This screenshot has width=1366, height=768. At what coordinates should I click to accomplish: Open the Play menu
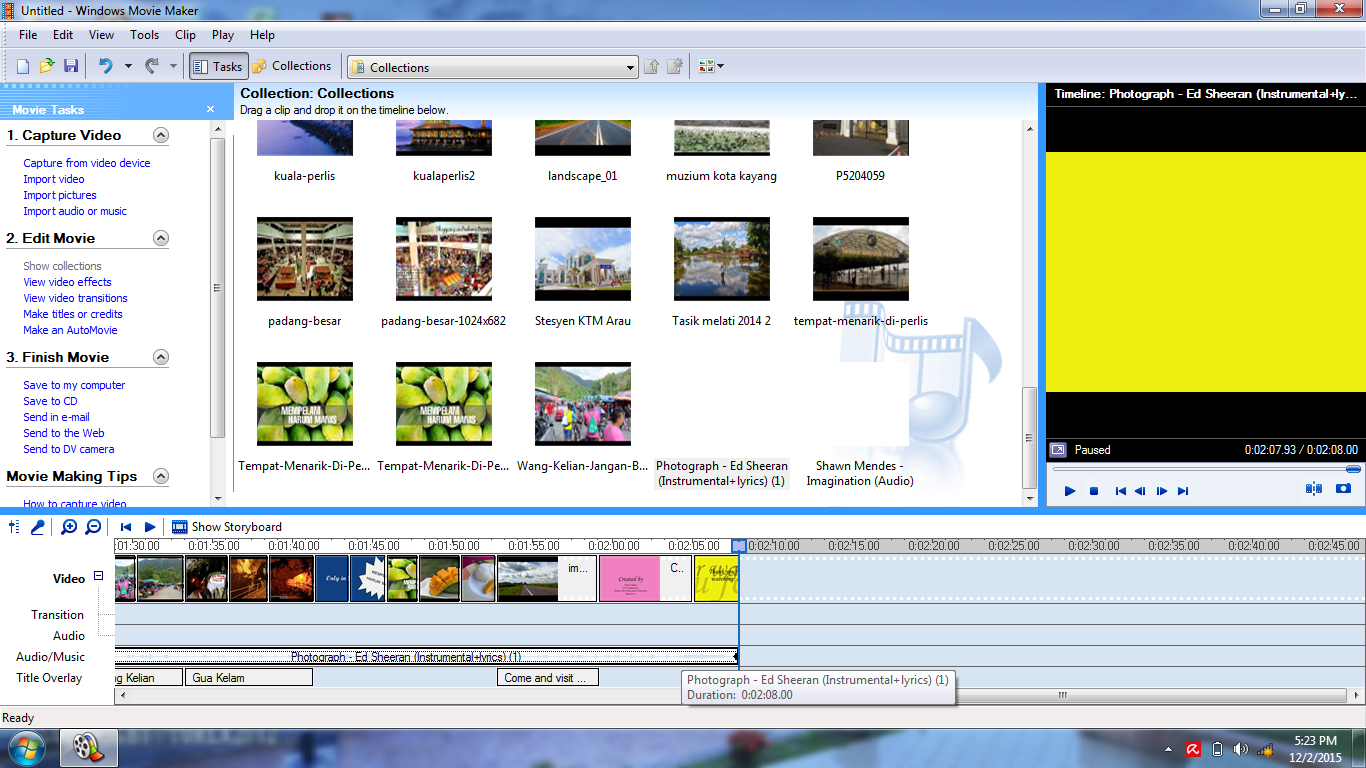point(223,35)
